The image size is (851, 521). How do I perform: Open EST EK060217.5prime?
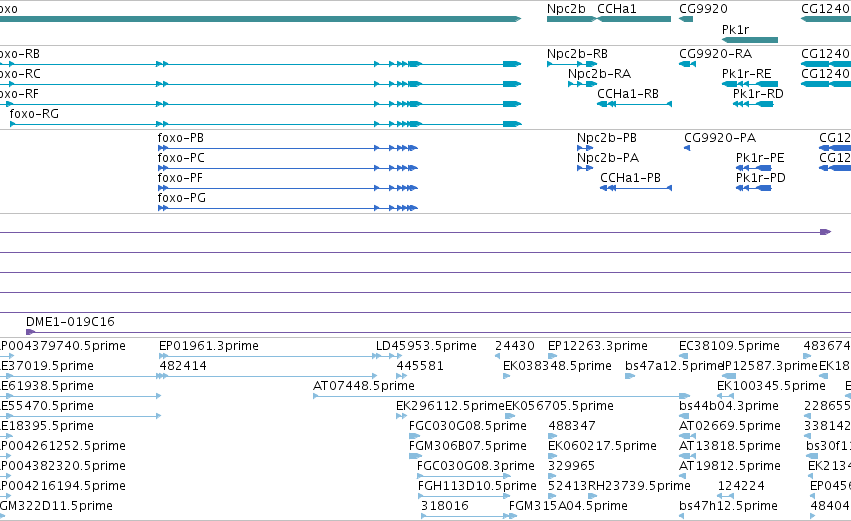(602, 447)
